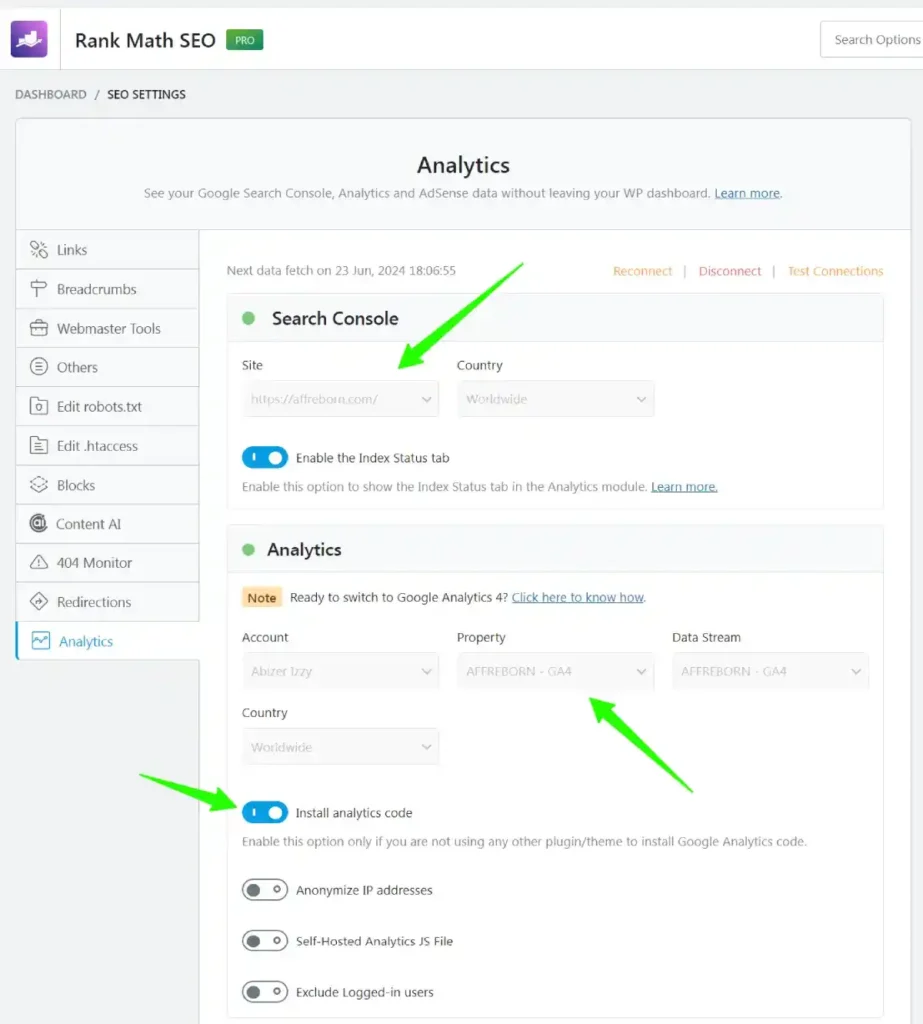Go to Edit robots.txt tab
This screenshot has height=1024, width=923.
click(107, 406)
